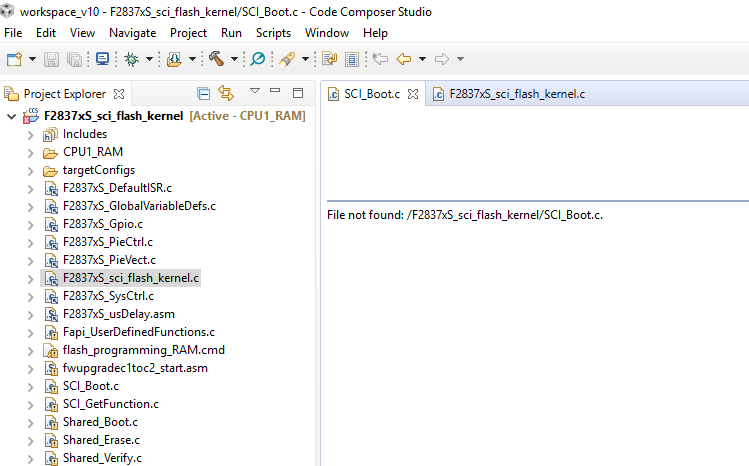The width and height of the screenshot is (749, 466).
Task: Open Project Explorer View Menu triangle
Action: (x=255, y=91)
